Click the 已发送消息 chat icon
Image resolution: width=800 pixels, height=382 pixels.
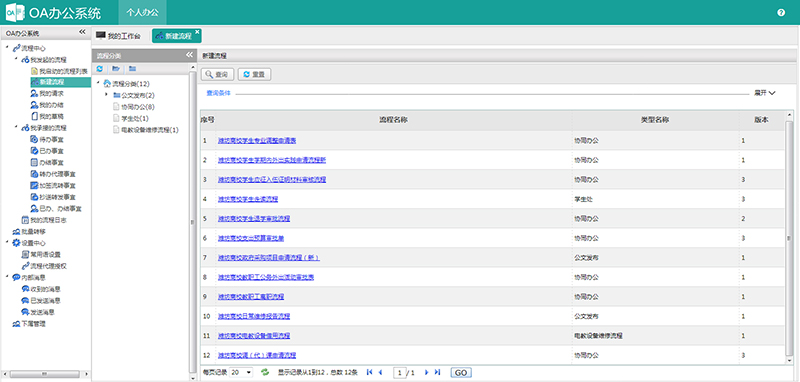[25, 301]
